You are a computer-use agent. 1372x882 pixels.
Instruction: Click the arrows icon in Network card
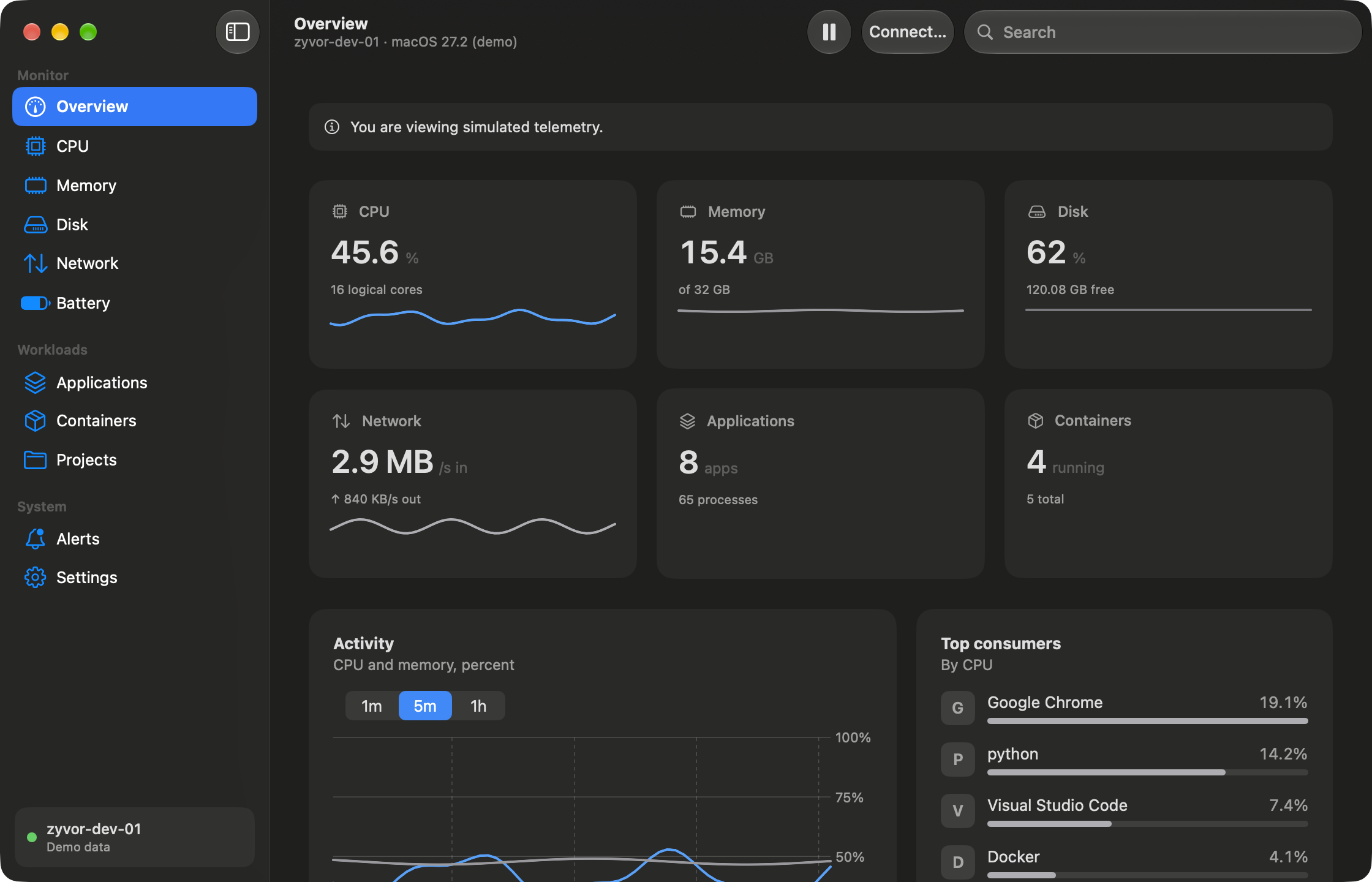pyautogui.click(x=341, y=421)
